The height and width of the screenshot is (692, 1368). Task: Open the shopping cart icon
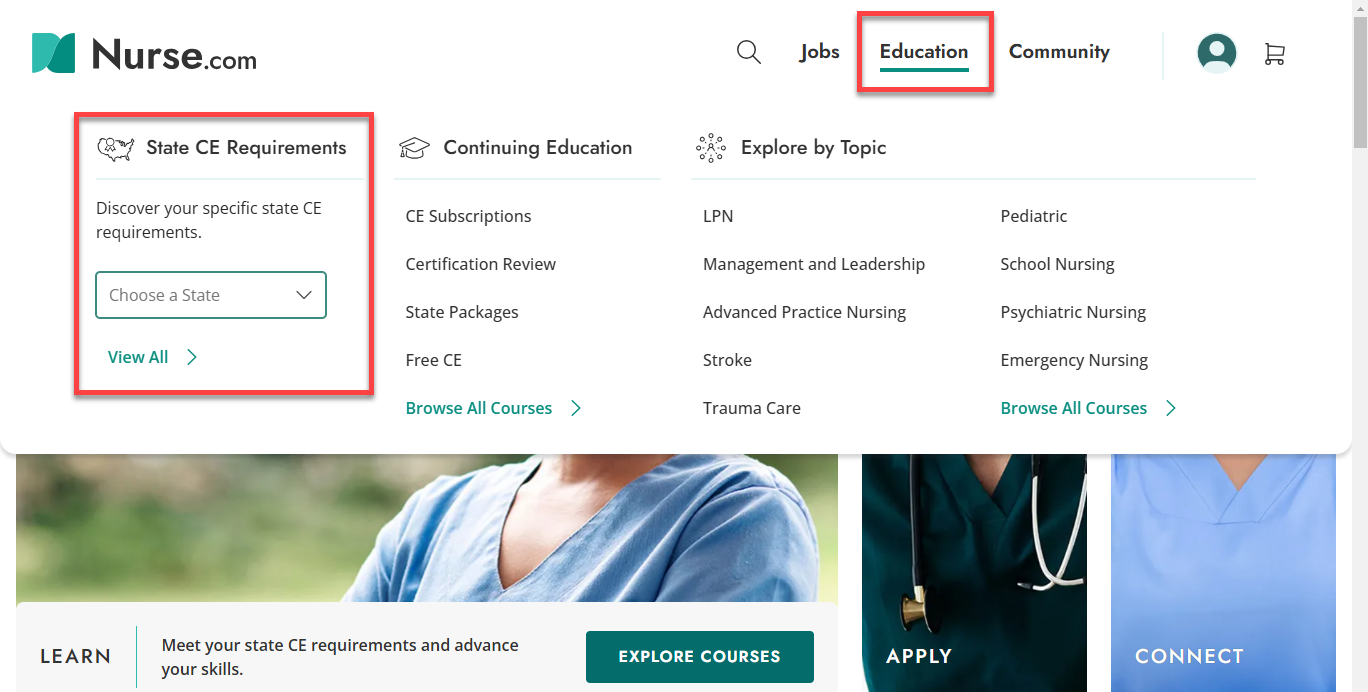(x=1275, y=54)
